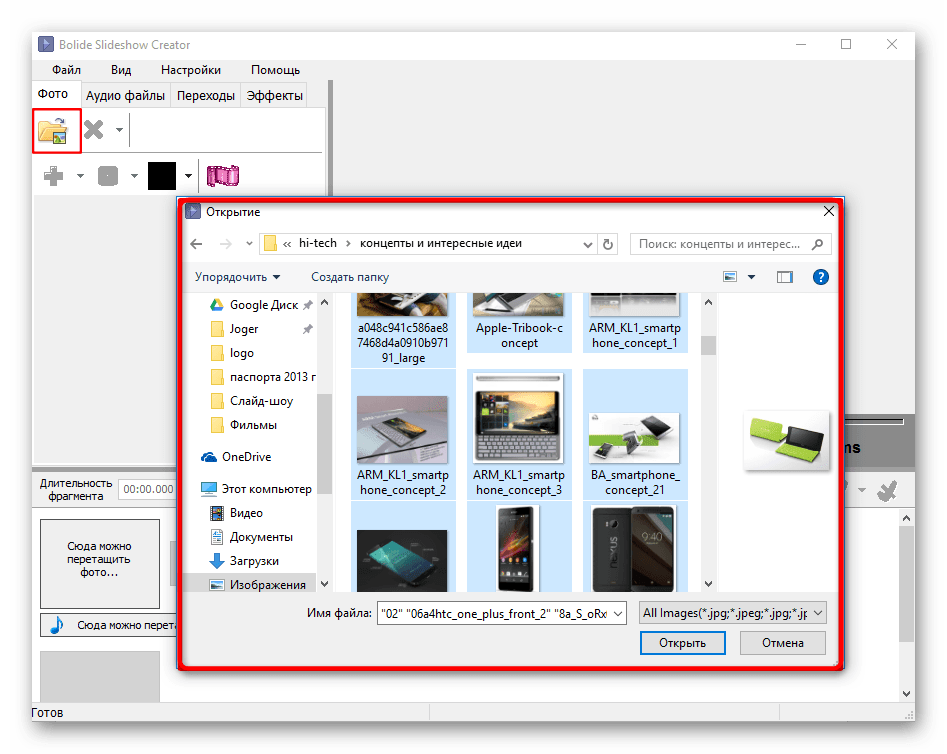Click the delete photo X icon
Viewport: 947px width, 754px height.
pos(94,130)
